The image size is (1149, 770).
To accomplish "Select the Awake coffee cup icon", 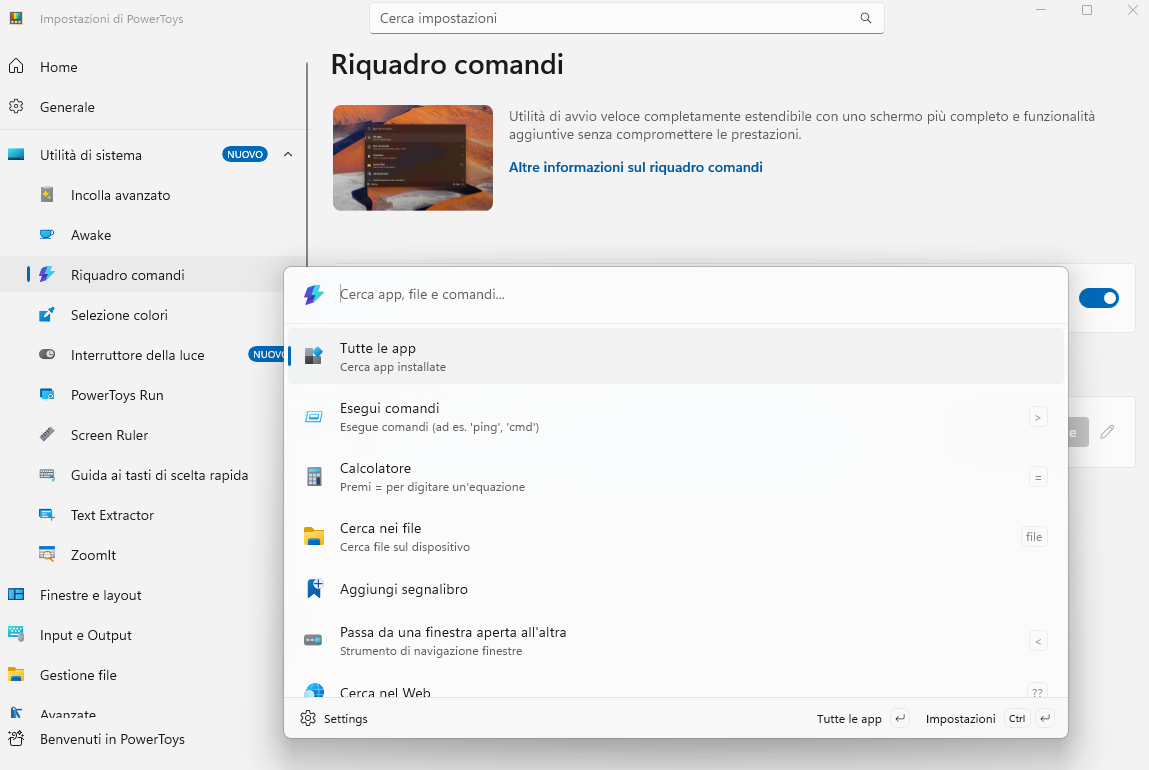I will [47, 235].
